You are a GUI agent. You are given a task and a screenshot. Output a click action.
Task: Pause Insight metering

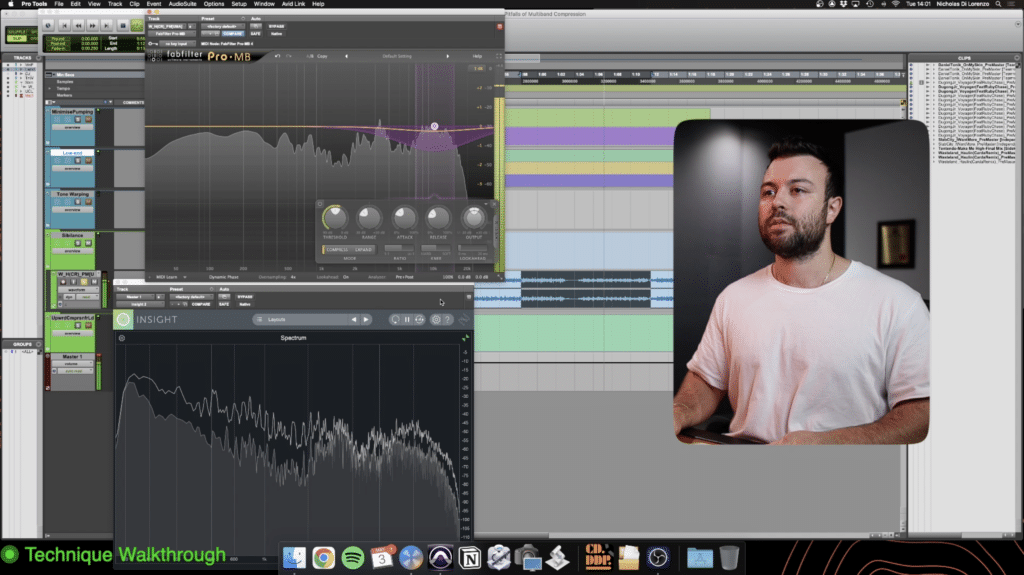(407, 320)
